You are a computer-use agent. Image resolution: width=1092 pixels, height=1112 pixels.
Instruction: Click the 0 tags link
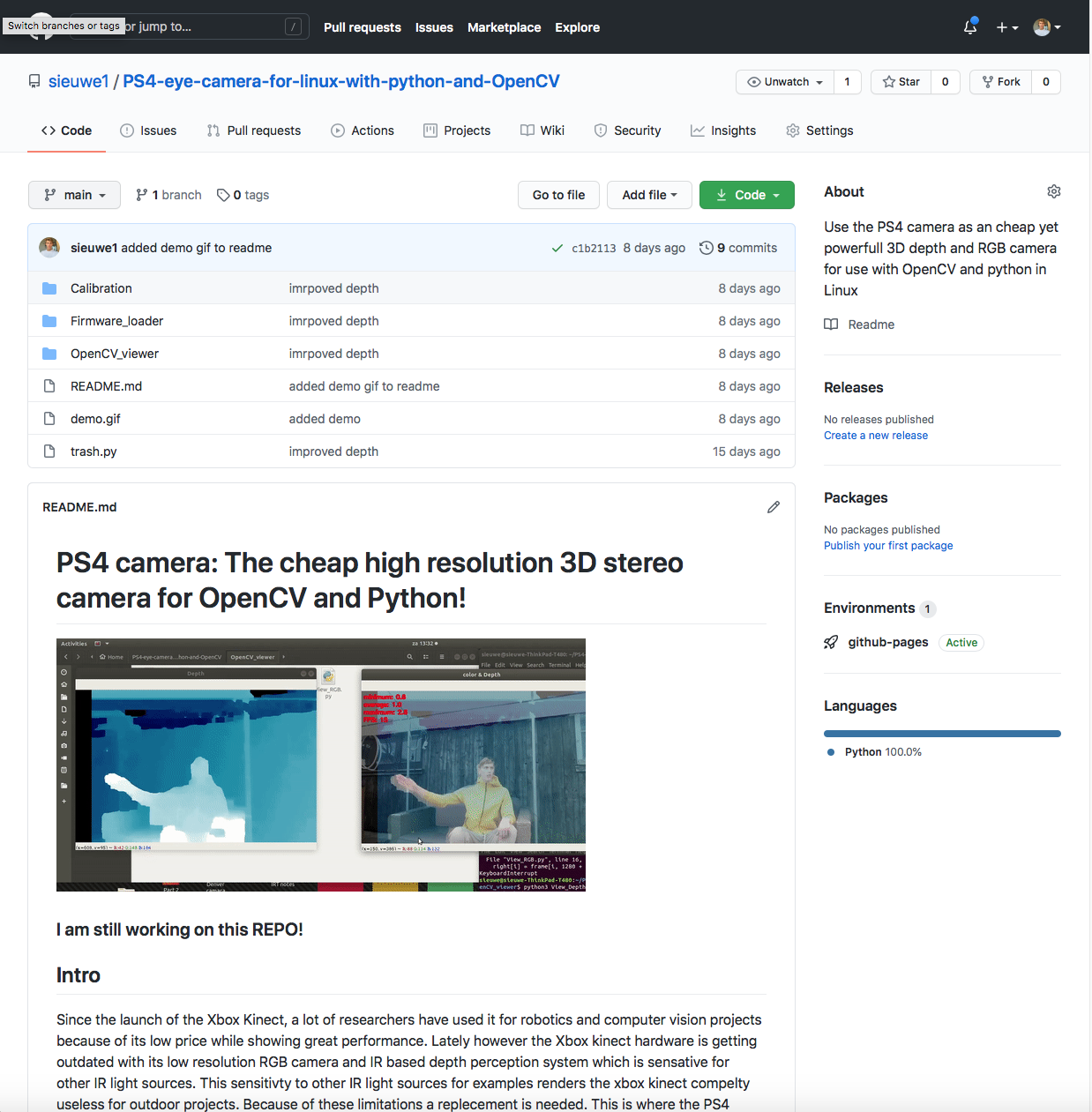243,195
